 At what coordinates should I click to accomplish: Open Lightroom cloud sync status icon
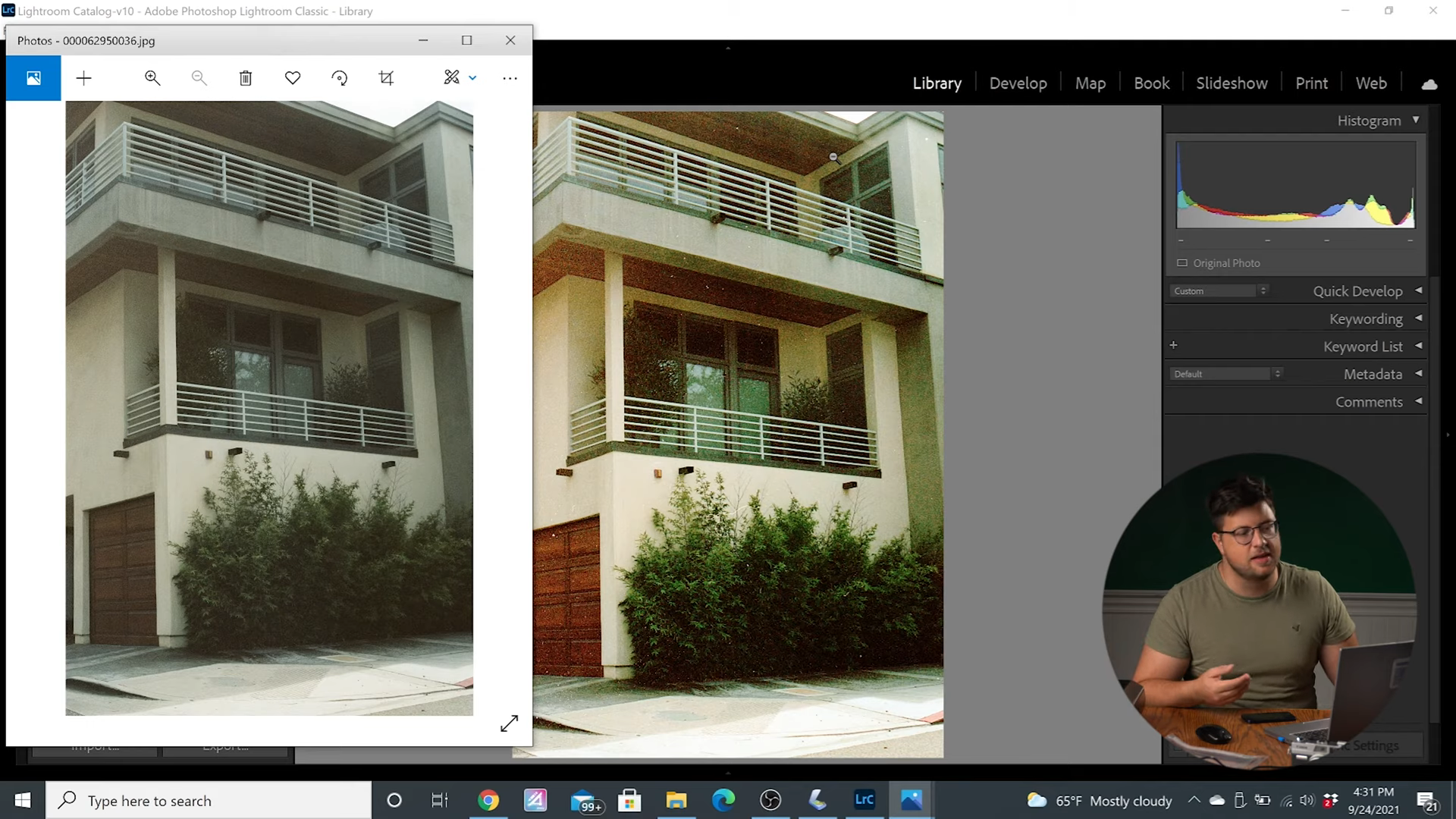pyautogui.click(x=1429, y=84)
